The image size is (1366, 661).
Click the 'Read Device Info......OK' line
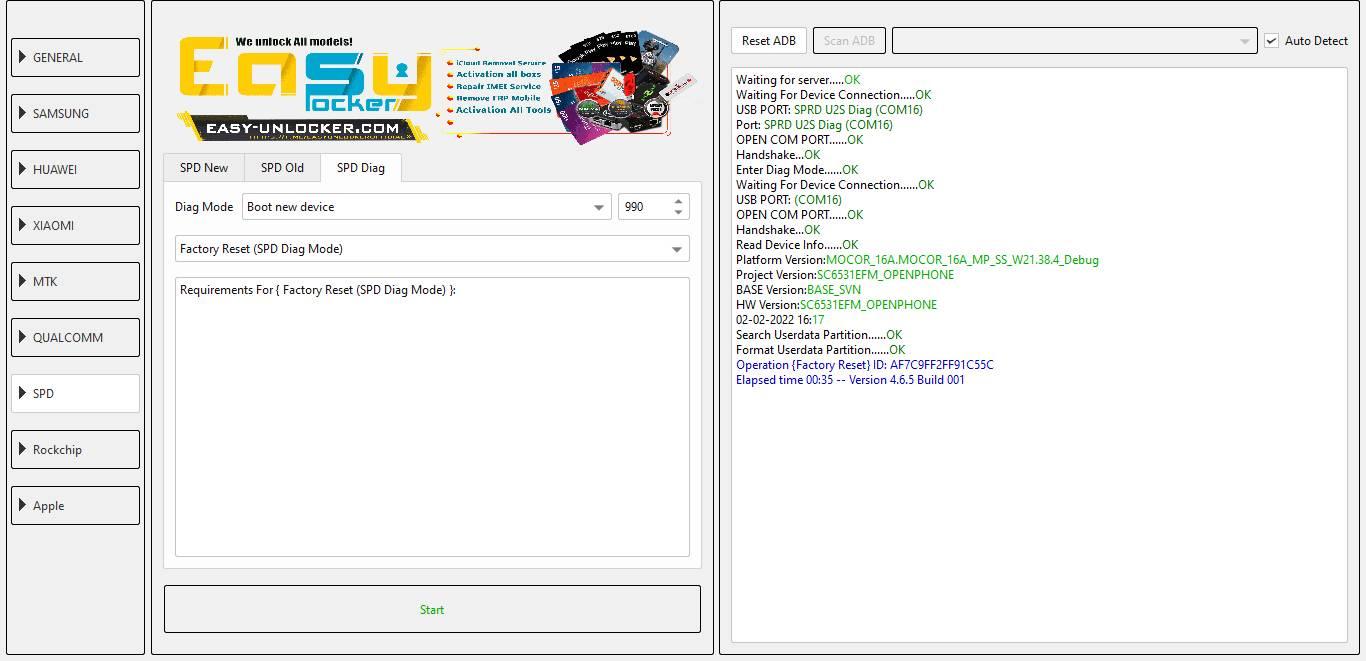click(797, 245)
